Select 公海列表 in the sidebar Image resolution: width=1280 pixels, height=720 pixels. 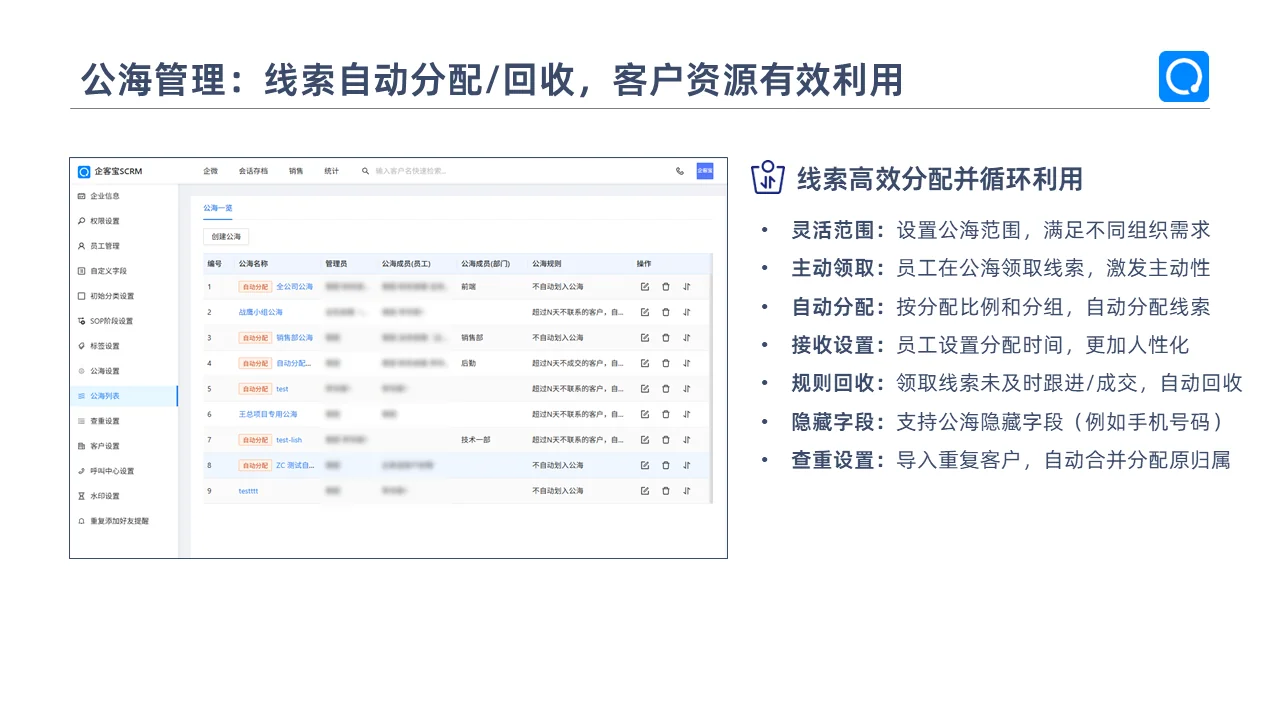tap(124, 396)
